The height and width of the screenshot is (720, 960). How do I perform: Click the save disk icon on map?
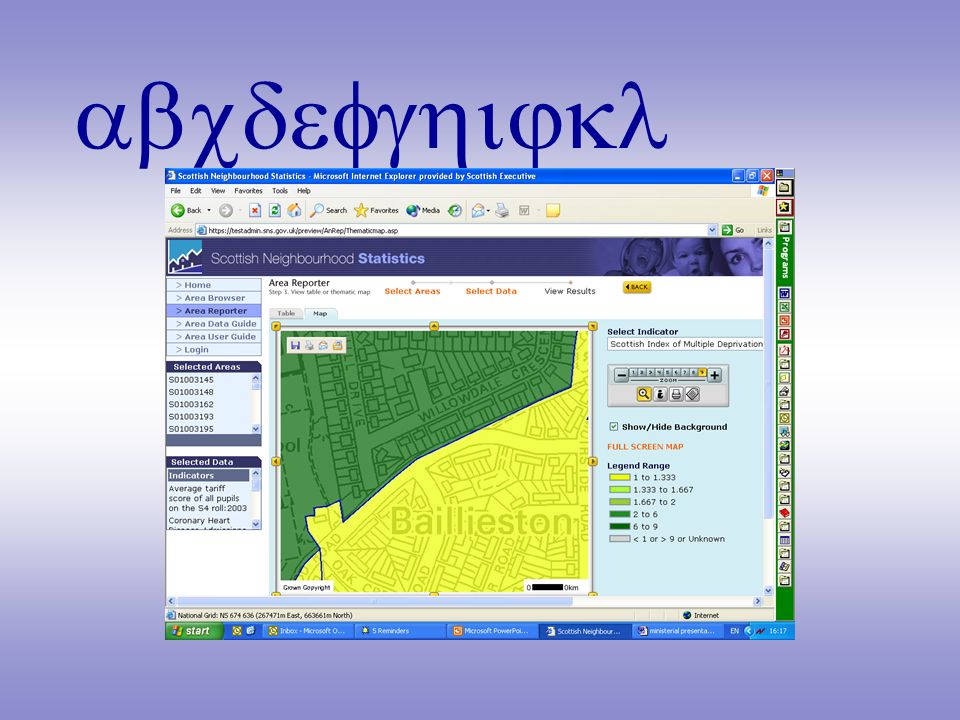pyautogui.click(x=295, y=345)
